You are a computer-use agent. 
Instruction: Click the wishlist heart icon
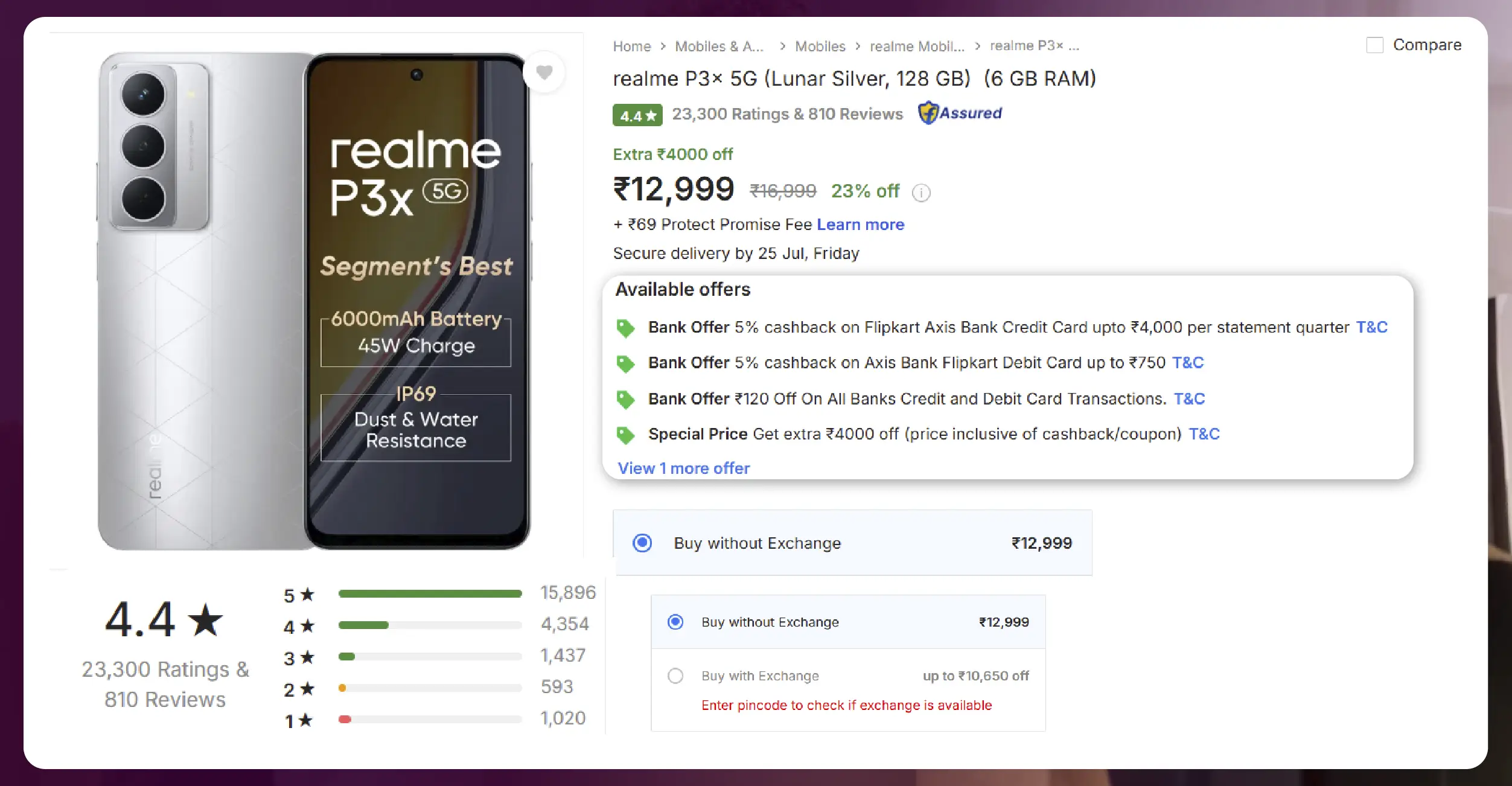[544, 72]
